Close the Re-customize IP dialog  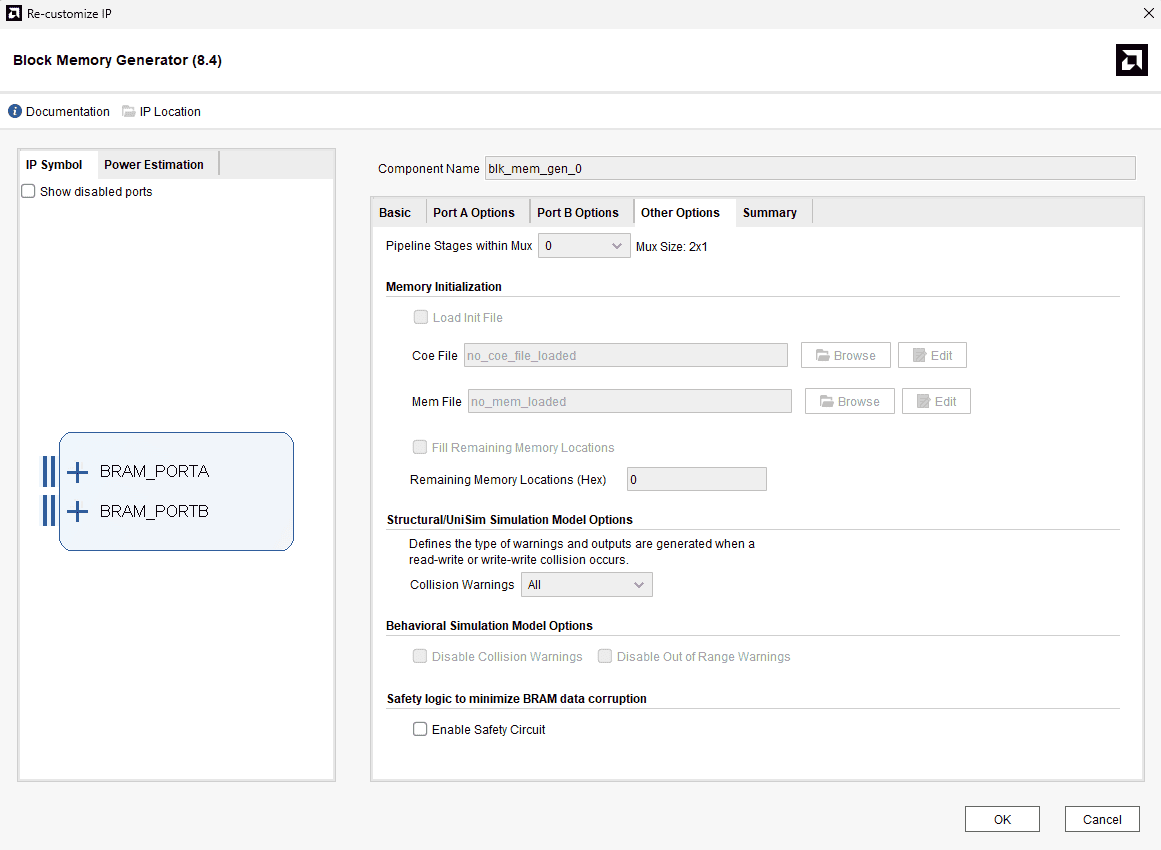point(1147,13)
